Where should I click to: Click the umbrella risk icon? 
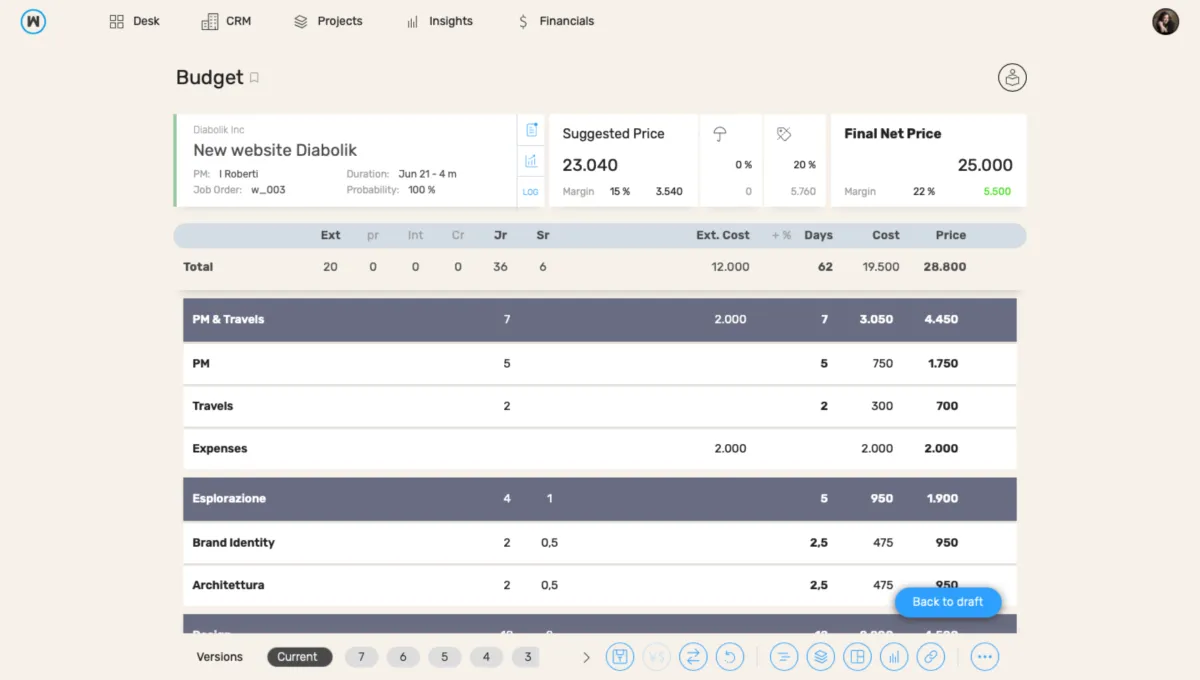coord(720,134)
